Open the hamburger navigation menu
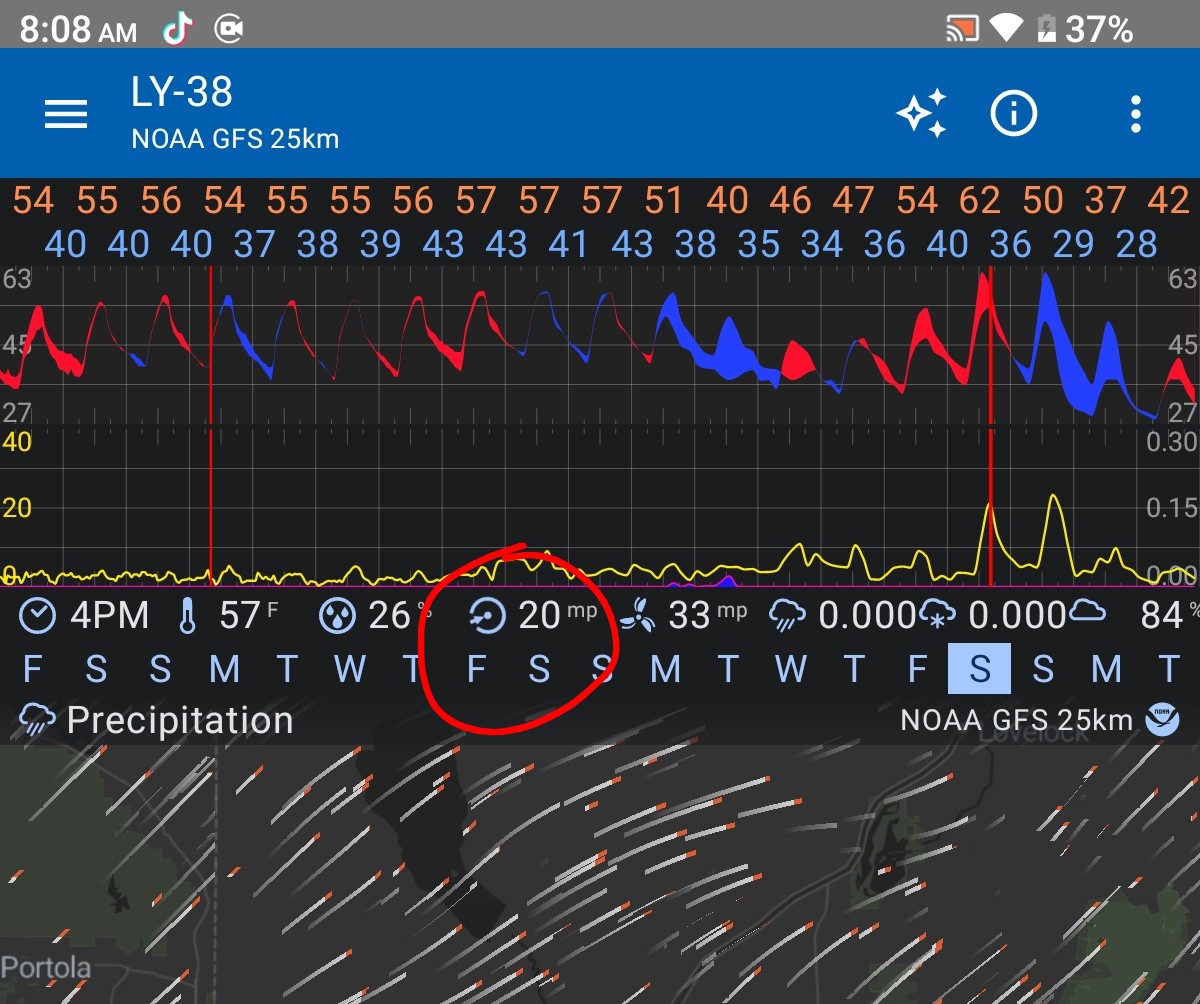 click(66, 115)
